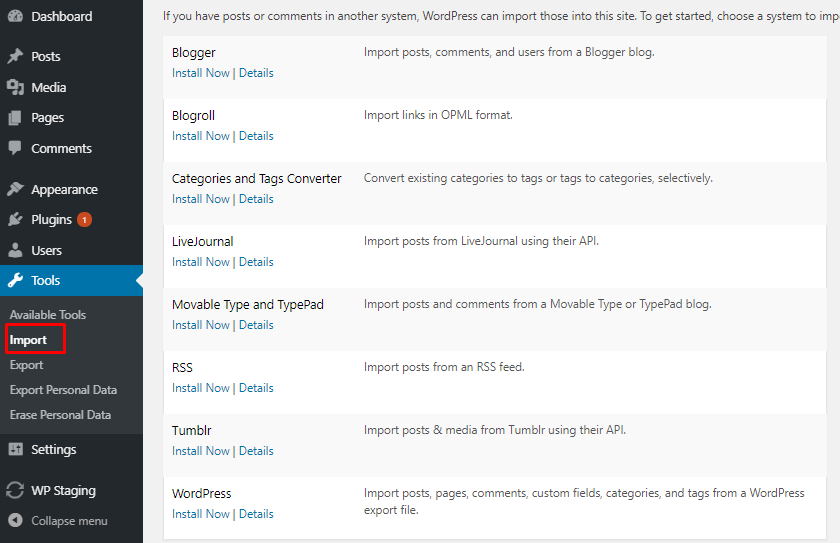This screenshot has height=543, width=840.
Task: Click the Pages document icon
Action: click(16, 117)
